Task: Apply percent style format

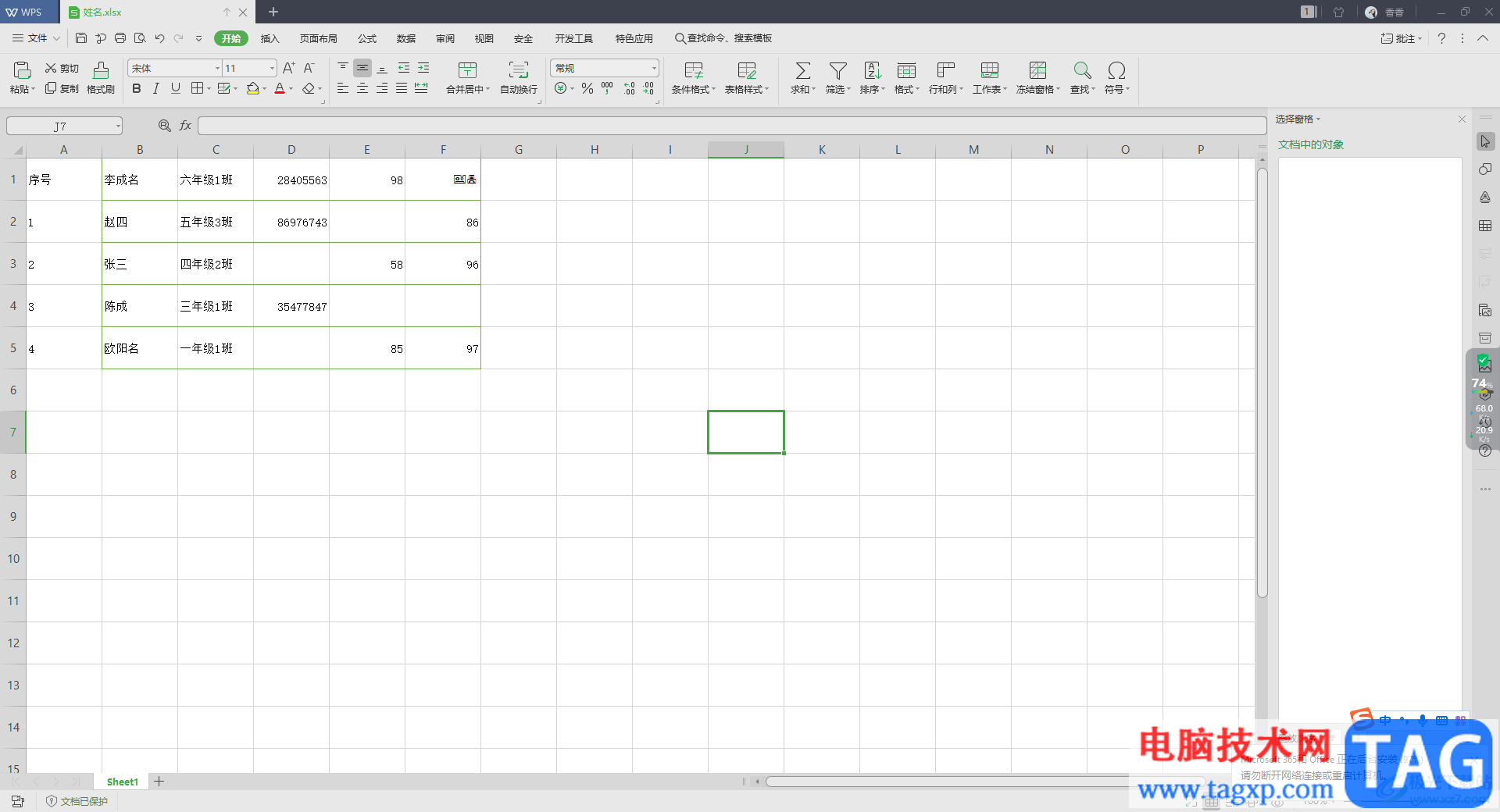Action: [587, 89]
